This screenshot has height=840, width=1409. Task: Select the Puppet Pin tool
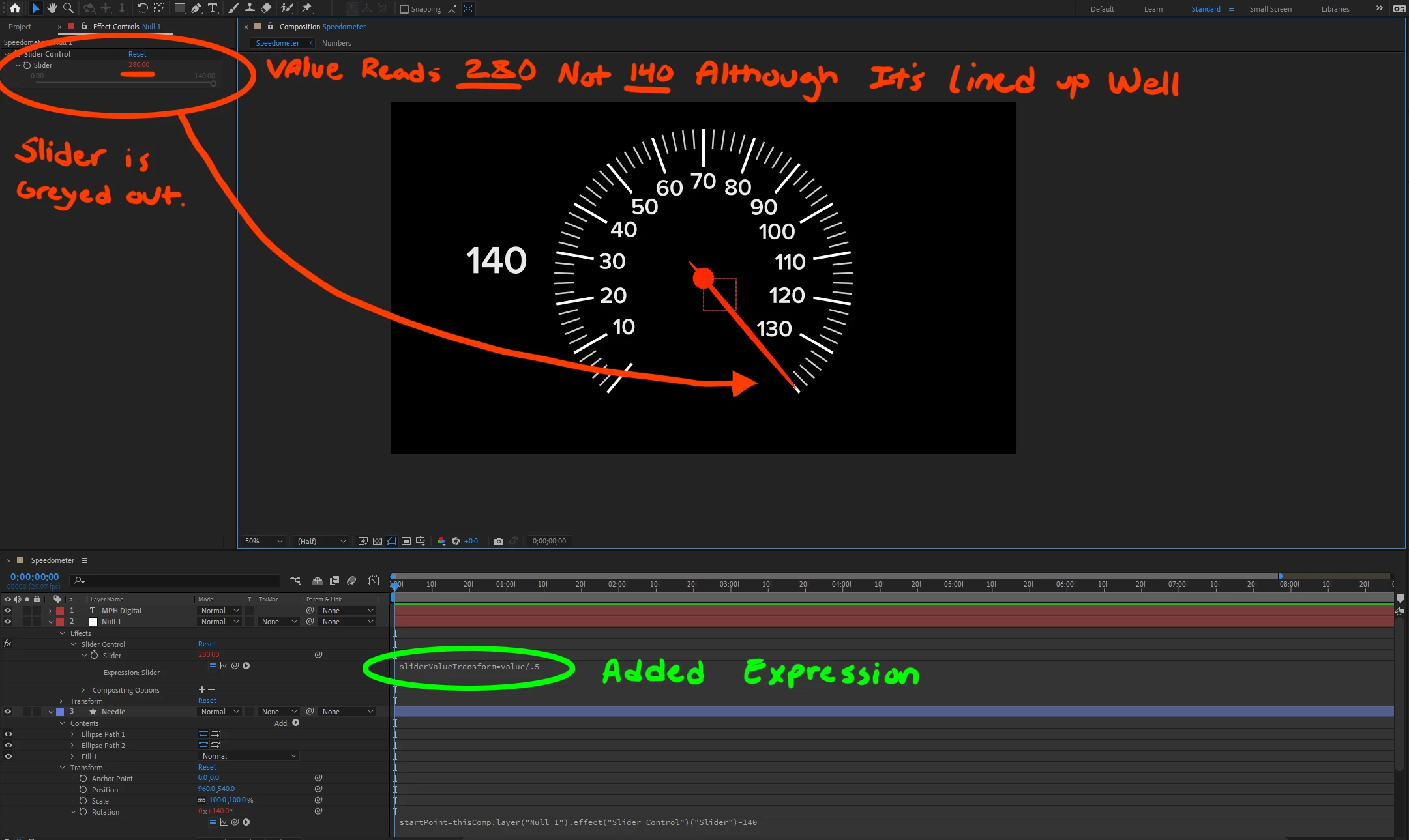[307, 8]
